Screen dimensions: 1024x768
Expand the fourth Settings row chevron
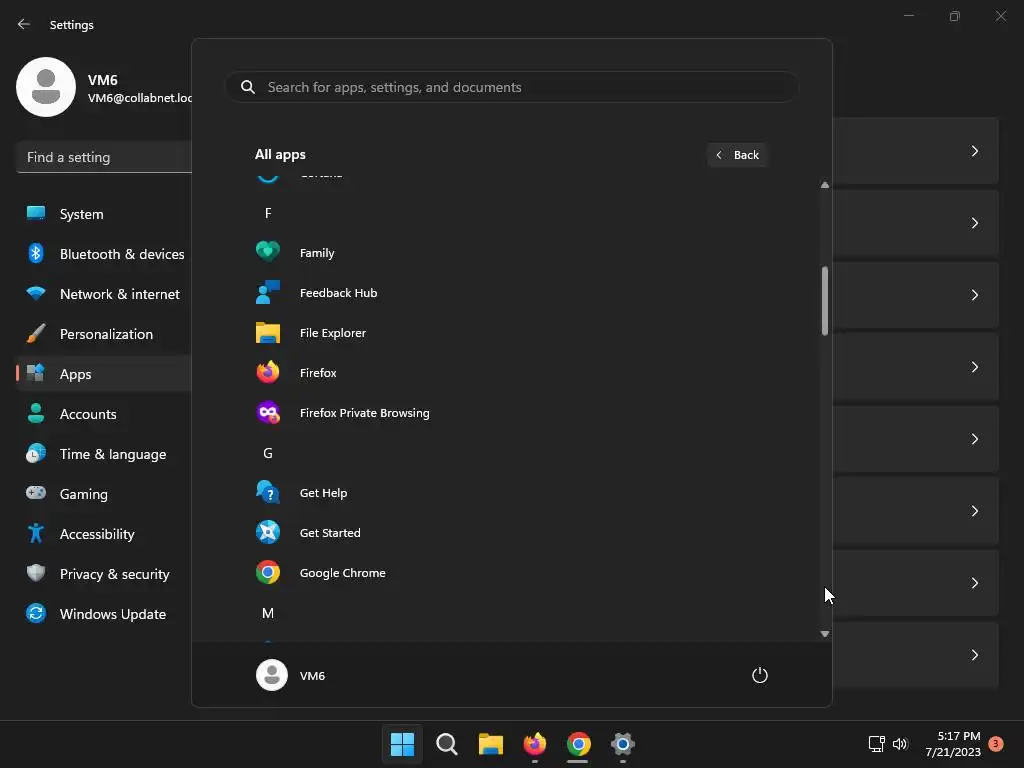(974, 367)
